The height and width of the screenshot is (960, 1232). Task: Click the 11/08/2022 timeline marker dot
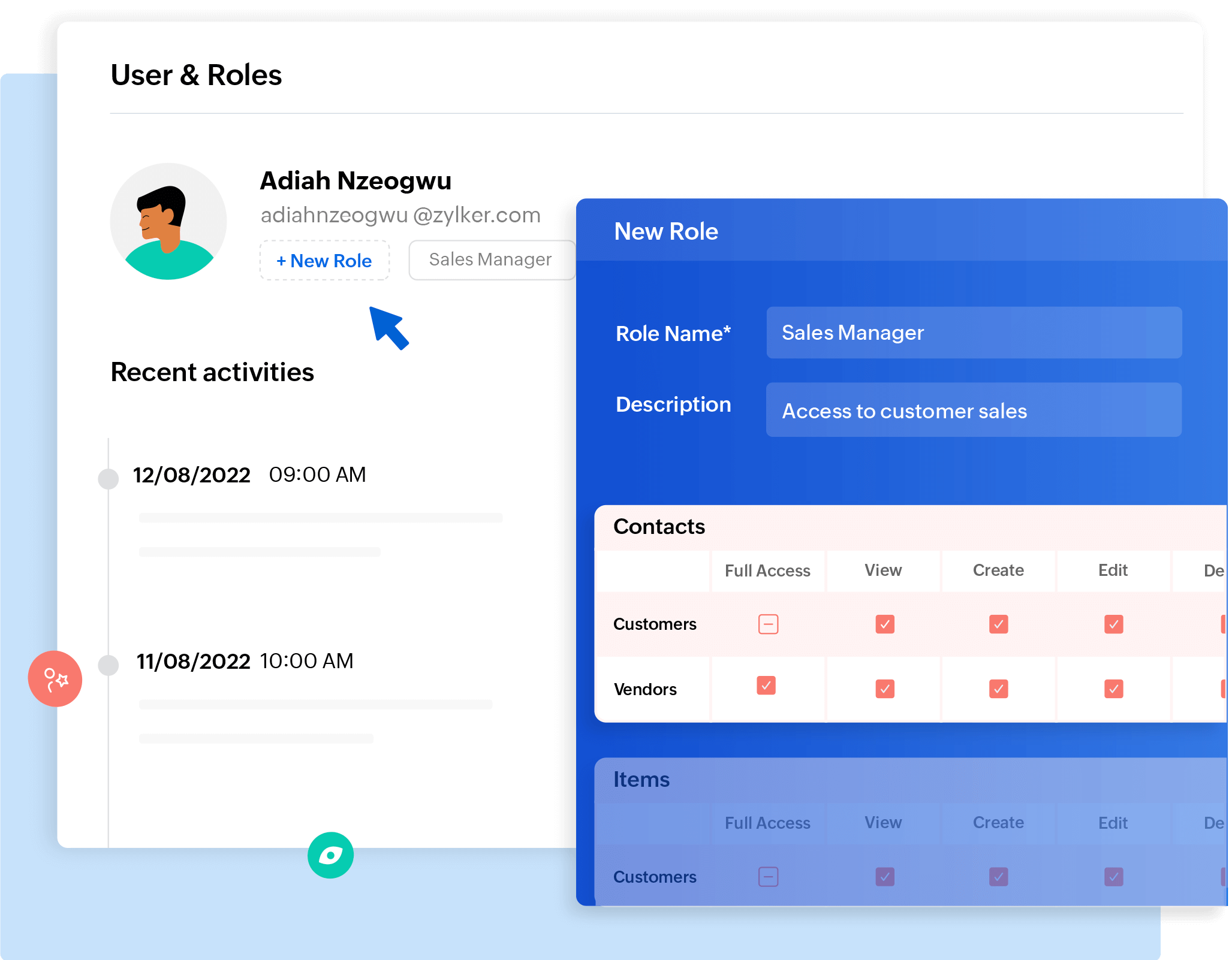point(109,665)
